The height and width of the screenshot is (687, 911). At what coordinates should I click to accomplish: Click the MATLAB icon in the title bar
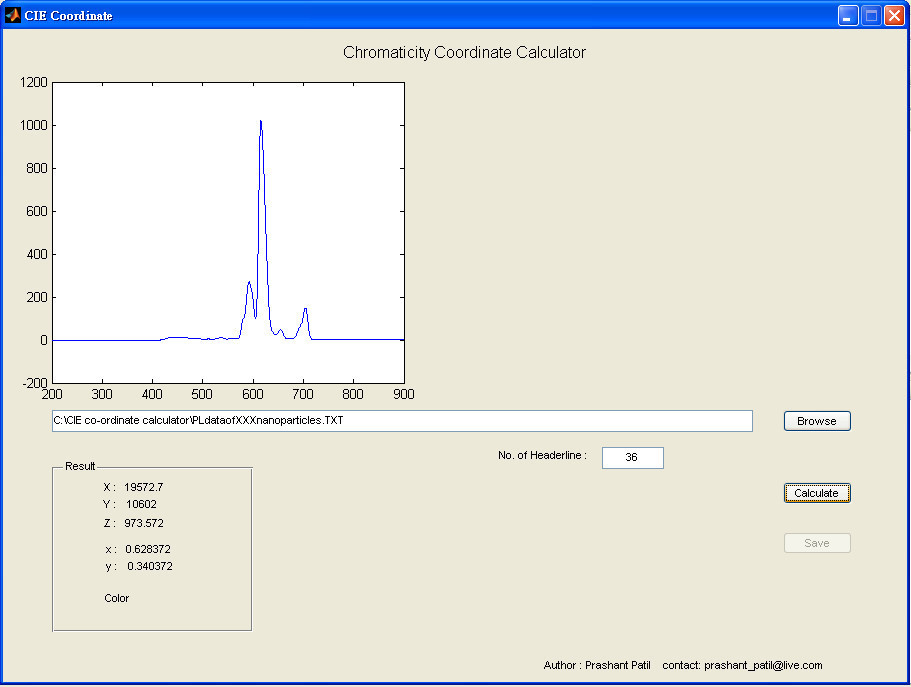13,15
